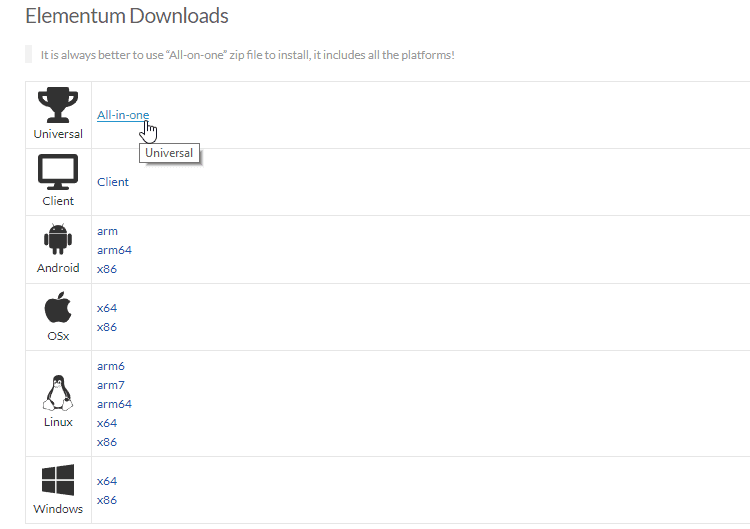Viewport: 750px width, 529px height.
Task: Download Windows x86 build
Action: pyautogui.click(x=107, y=500)
